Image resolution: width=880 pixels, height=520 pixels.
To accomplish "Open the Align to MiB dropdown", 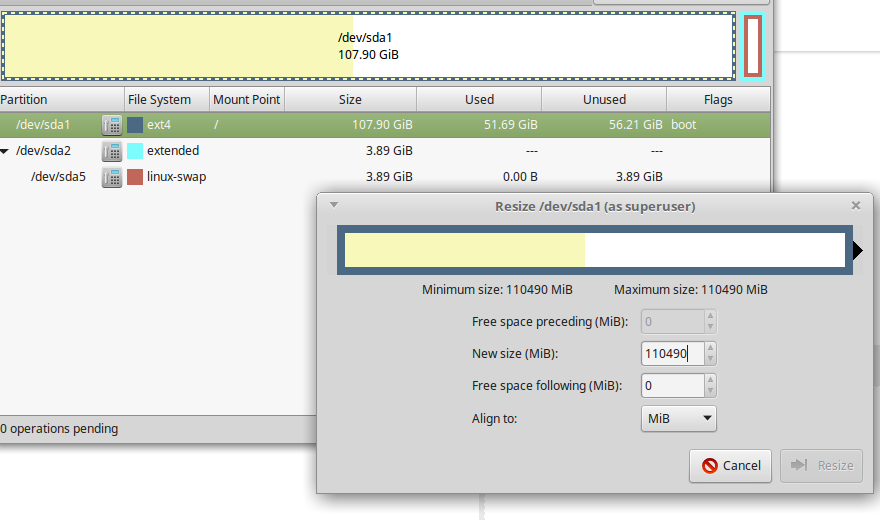I will (679, 418).
